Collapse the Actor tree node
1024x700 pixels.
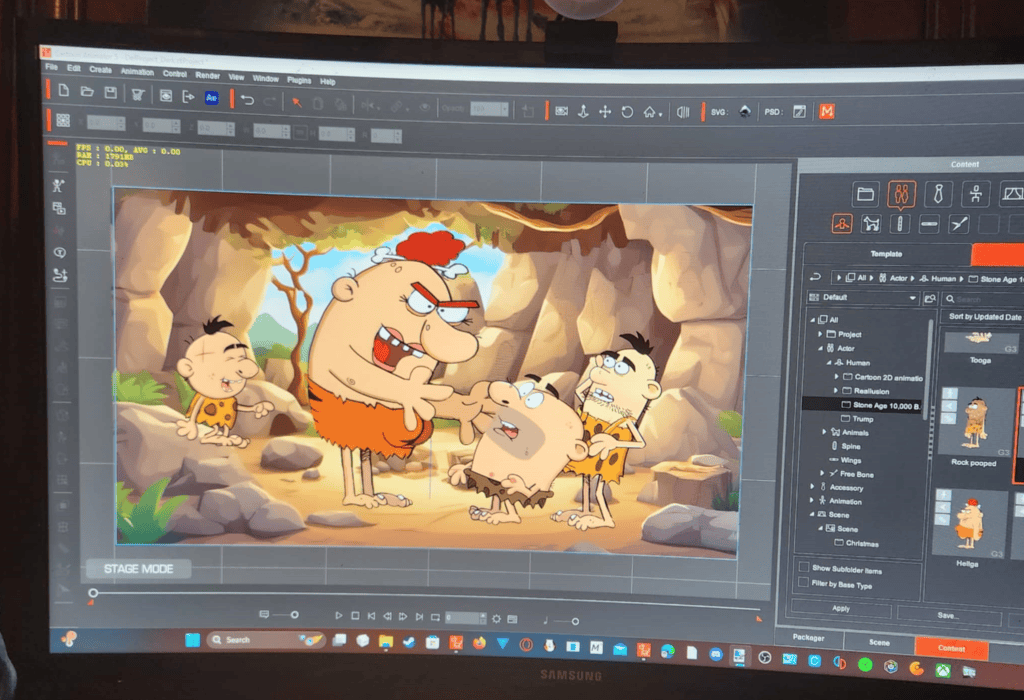(x=820, y=348)
